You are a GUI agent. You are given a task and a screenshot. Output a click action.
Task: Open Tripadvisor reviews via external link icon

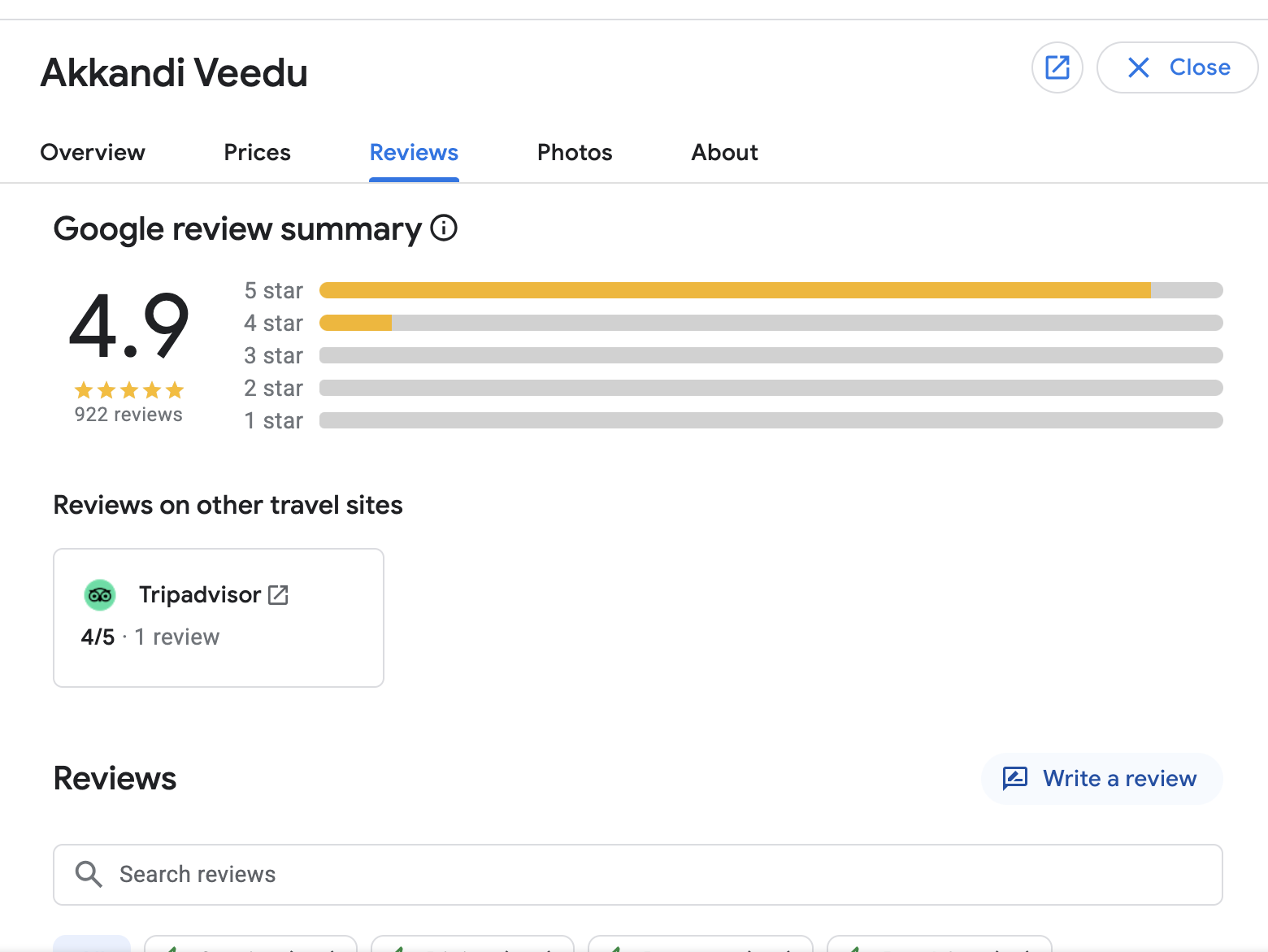(279, 594)
